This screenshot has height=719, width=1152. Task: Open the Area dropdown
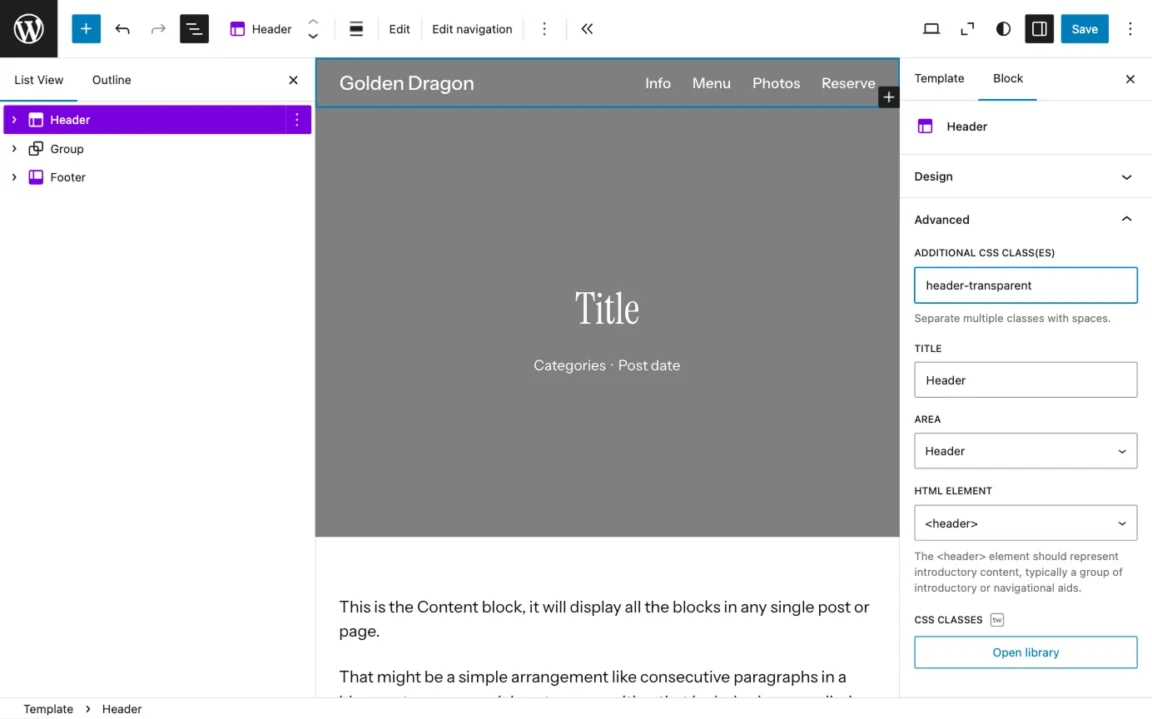(x=1025, y=451)
